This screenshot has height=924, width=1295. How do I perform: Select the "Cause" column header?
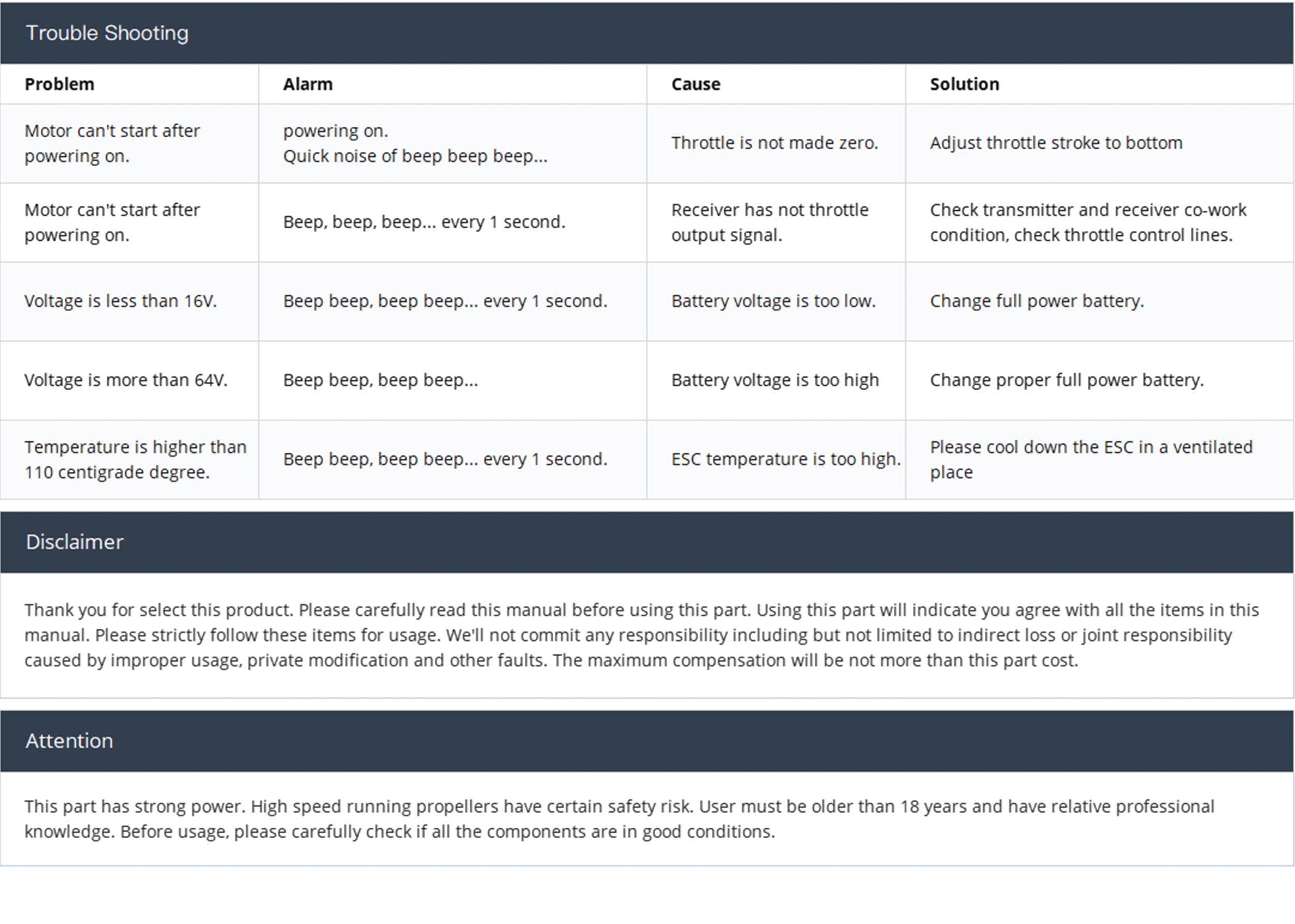pyautogui.click(x=695, y=84)
